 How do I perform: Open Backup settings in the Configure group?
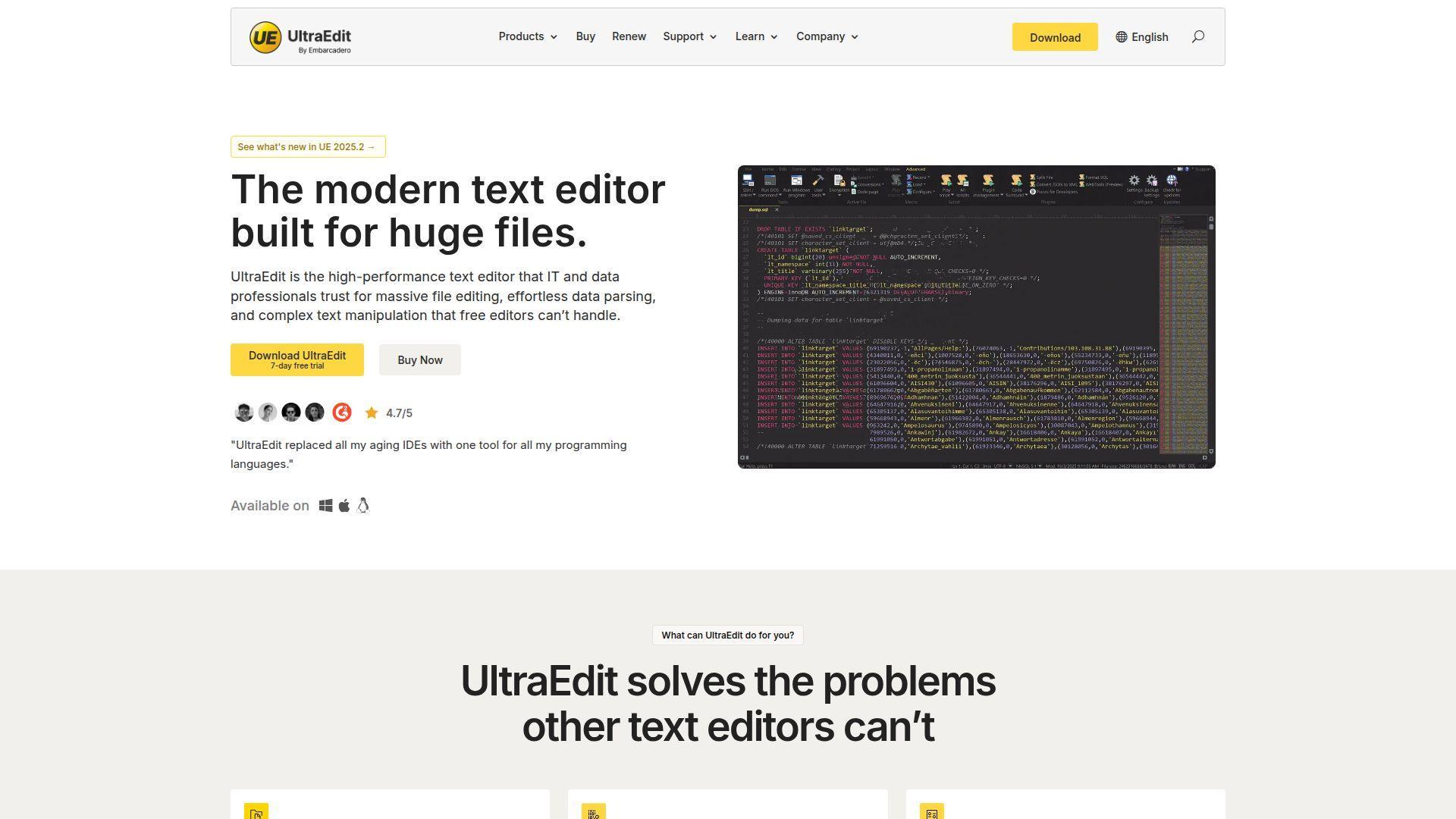tap(1151, 180)
